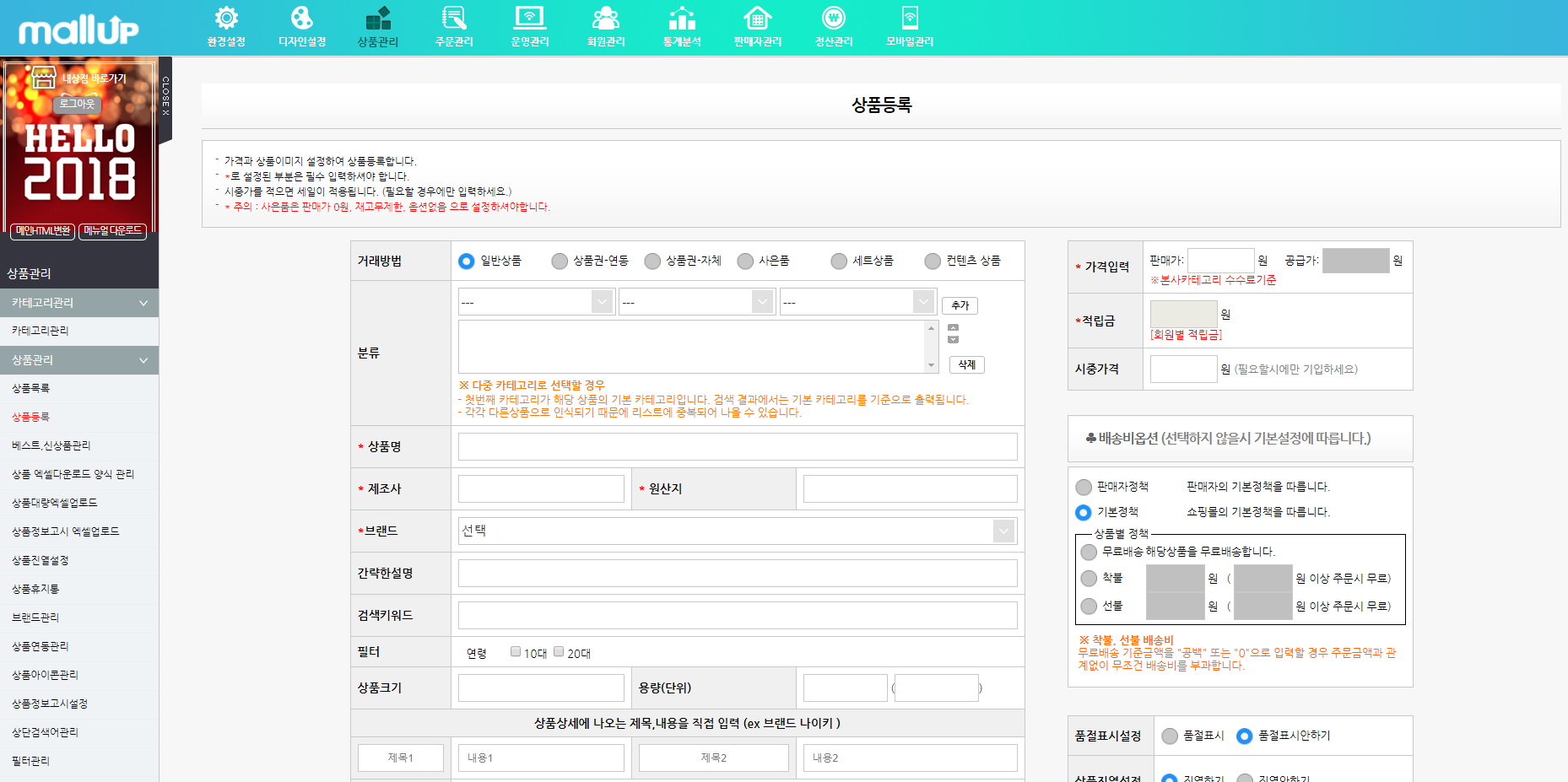Open the 주문관리 icon in top bar
Image resolution: width=1568 pixels, height=782 pixels.
click(454, 19)
